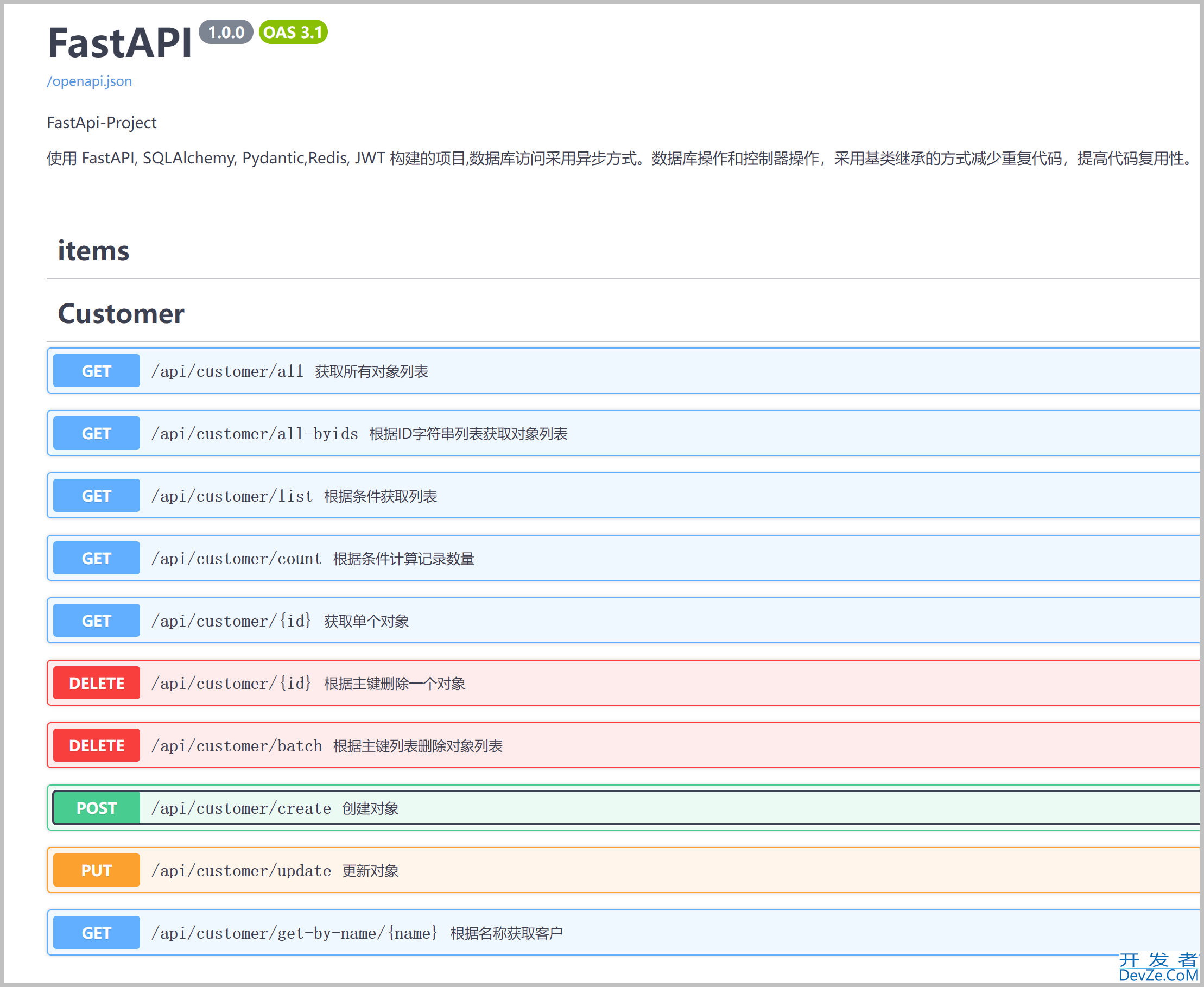Click the FastAPI title heading
Screen dimensions: 1204x987
120,43
